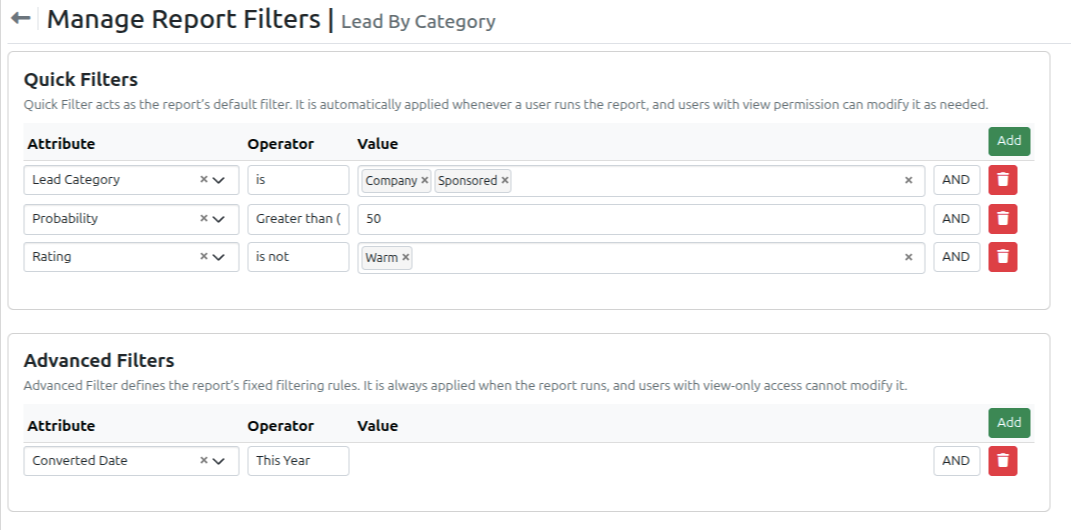Remove the Company tag from value
The width and height of the screenshot is (1071, 530).
(x=424, y=180)
